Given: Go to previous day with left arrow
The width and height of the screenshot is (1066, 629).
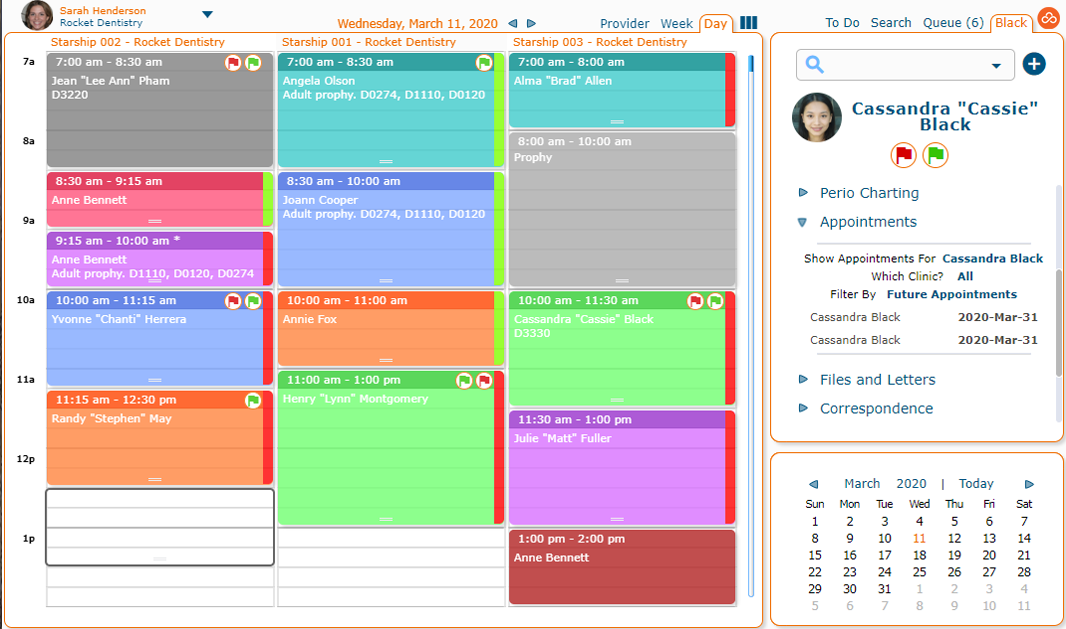Looking at the screenshot, I should pyautogui.click(x=513, y=23).
